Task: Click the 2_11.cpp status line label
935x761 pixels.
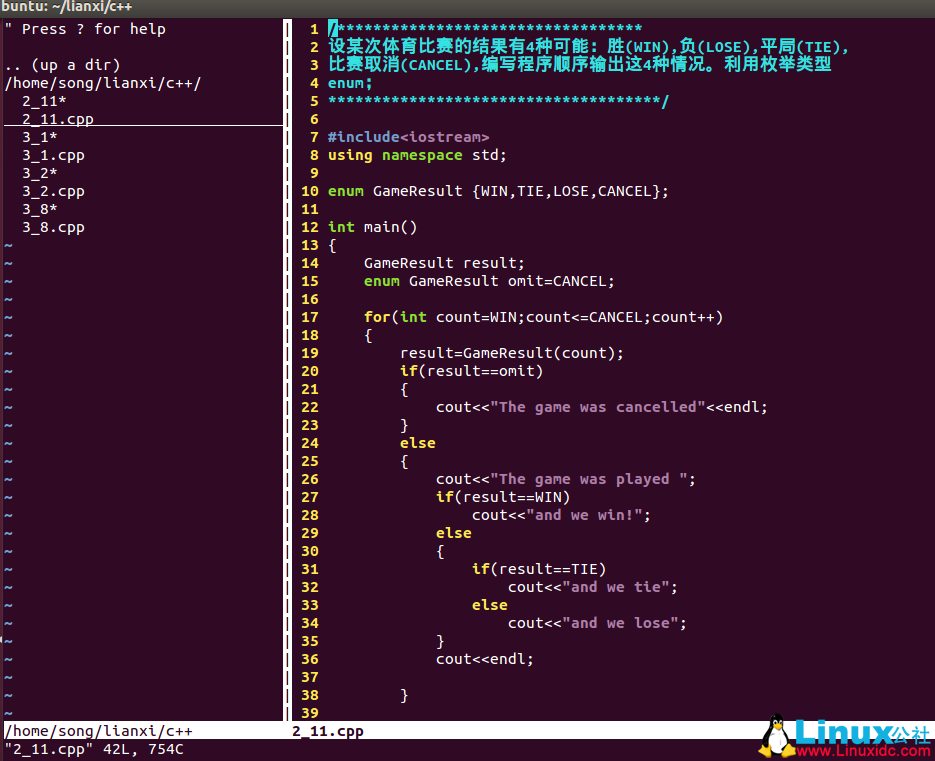Action: tap(328, 731)
